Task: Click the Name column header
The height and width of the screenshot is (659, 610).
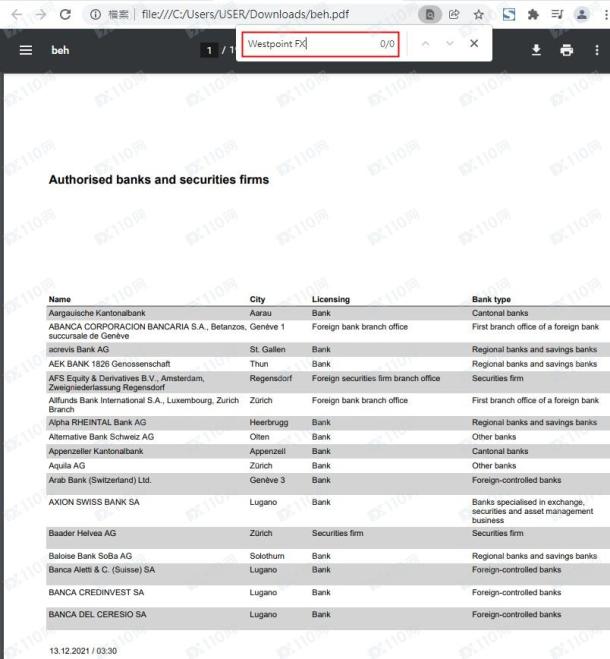Action: click(60, 300)
